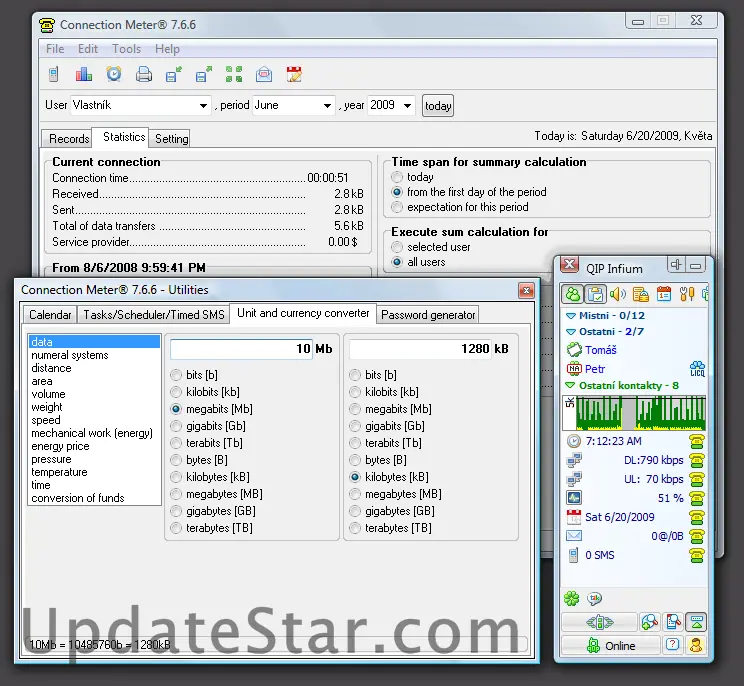The image size is (744, 686).
Task: Open the Tools menu
Action: (126, 49)
